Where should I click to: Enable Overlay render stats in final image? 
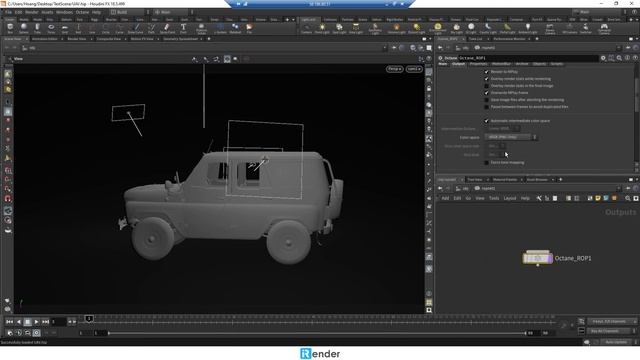pos(486,86)
